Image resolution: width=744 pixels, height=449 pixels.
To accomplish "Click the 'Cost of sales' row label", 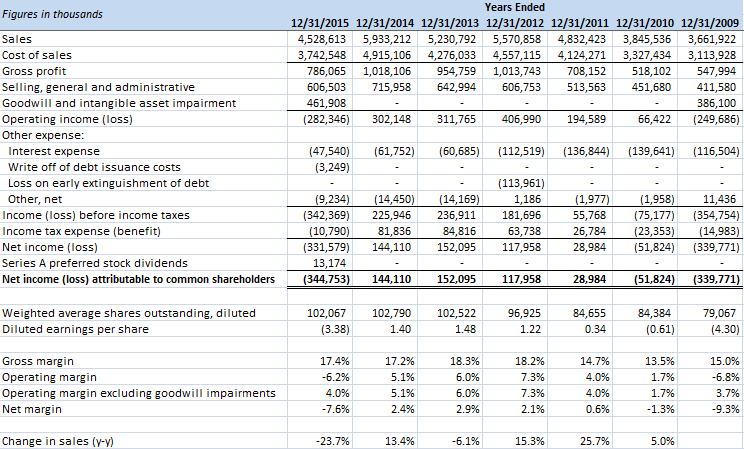I will pyautogui.click(x=37, y=55).
